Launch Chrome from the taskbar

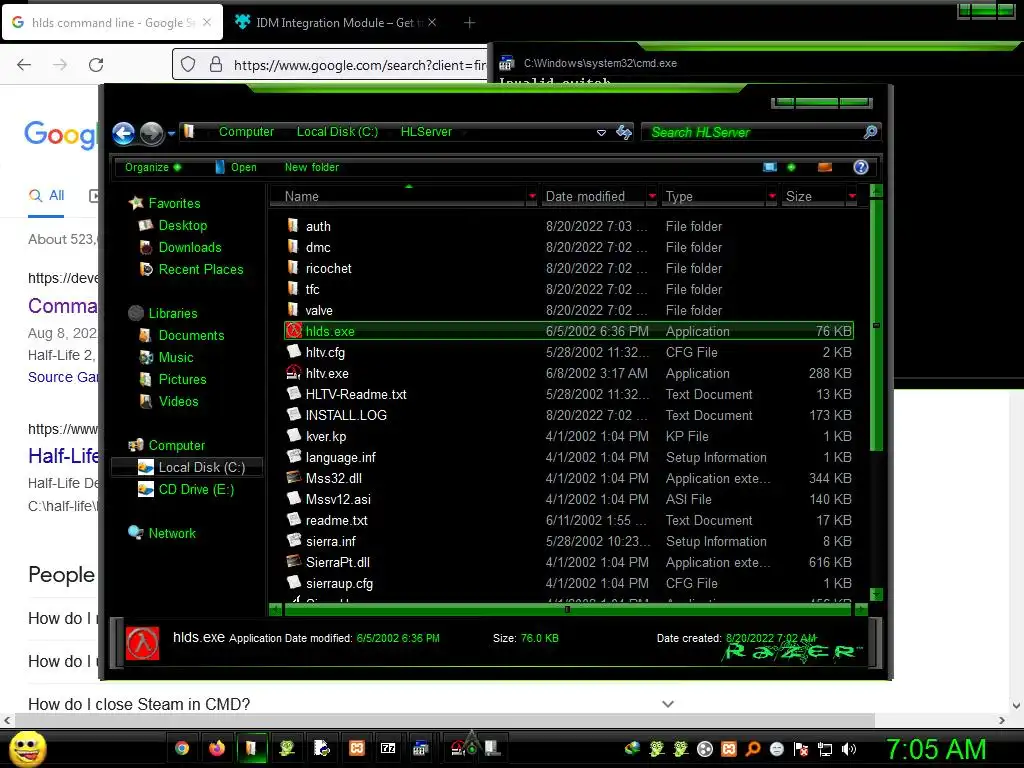182,748
